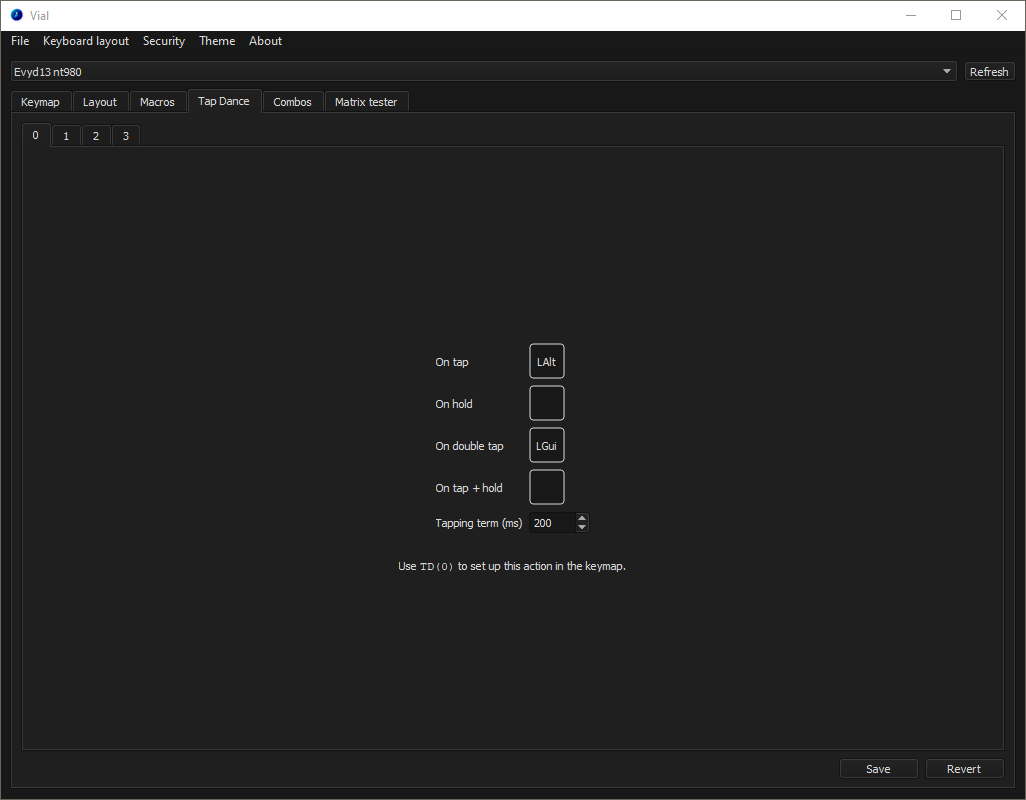Select tap dance entry tab 2
Image resolution: width=1026 pixels, height=800 pixels.
pos(96,136)
